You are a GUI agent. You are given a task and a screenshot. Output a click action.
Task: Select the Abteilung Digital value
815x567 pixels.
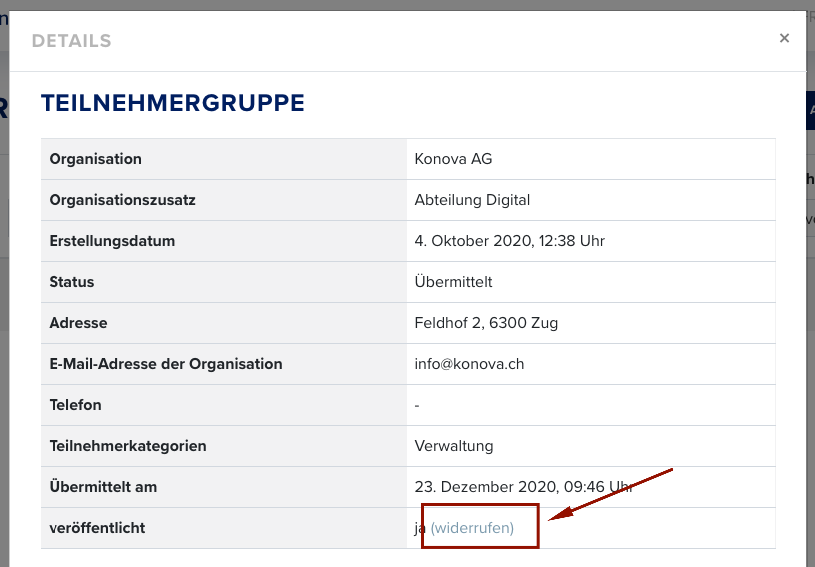pos(472,200)
